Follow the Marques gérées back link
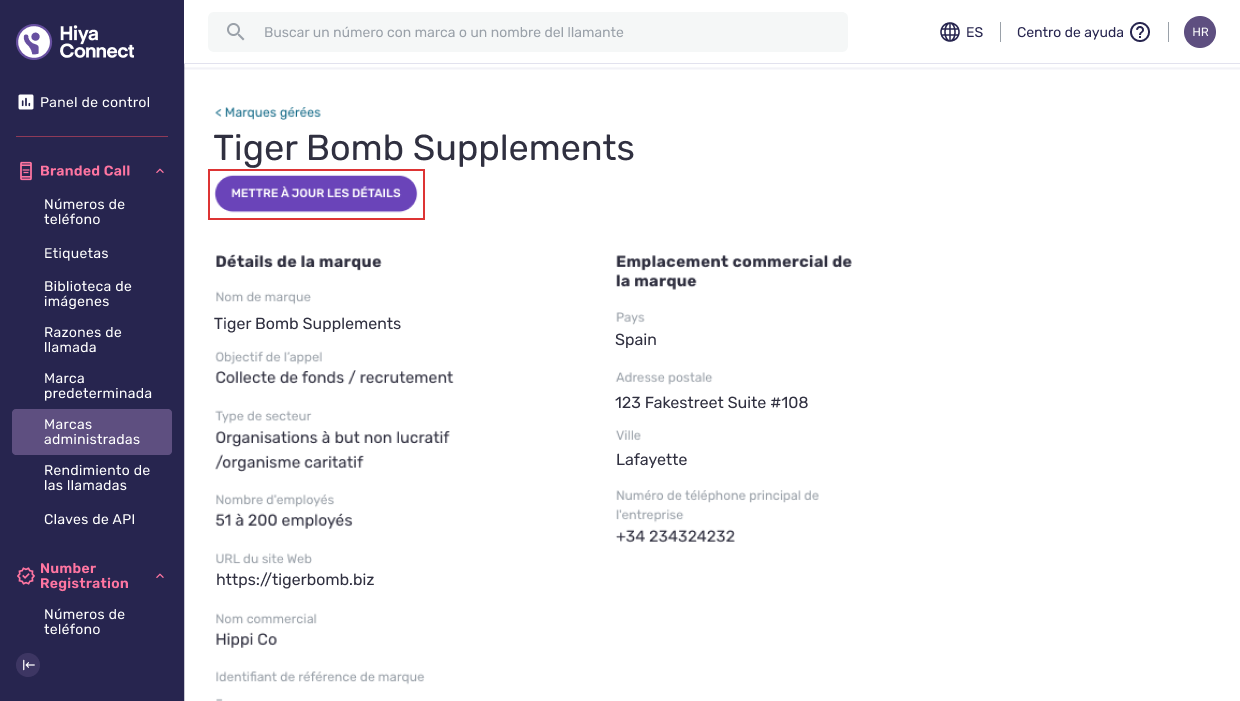Viewport: 1240px width, 701px height. point(268,112)
